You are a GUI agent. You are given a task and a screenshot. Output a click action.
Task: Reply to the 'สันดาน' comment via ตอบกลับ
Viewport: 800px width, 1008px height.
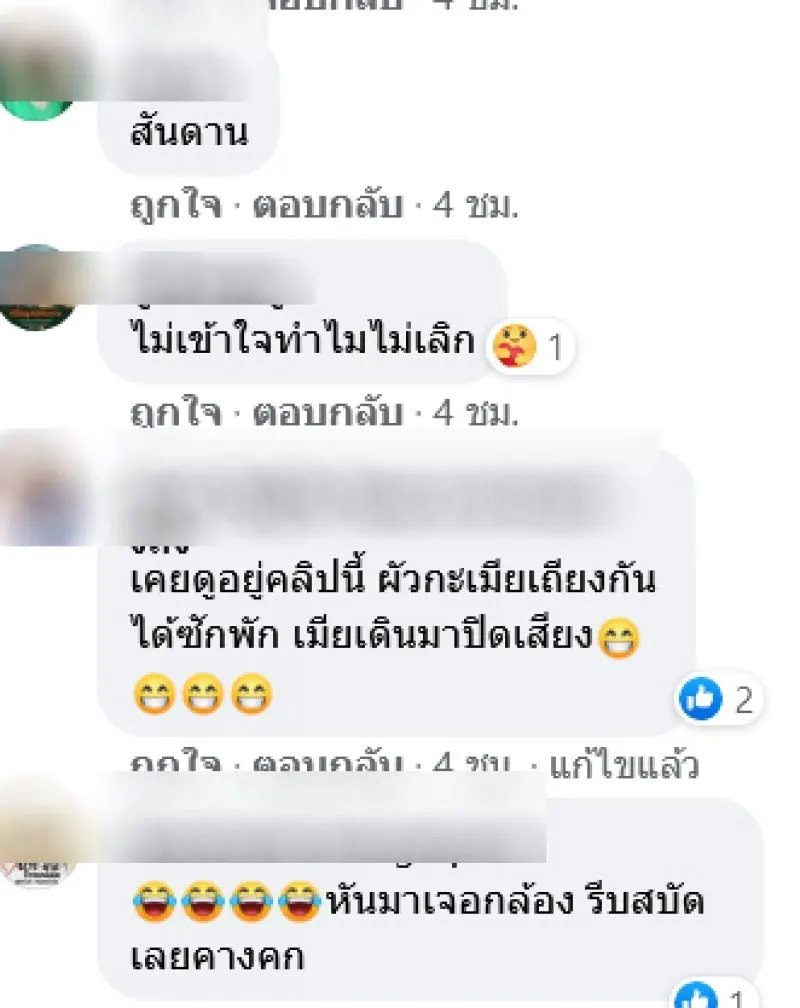click(x=327, y=206)
